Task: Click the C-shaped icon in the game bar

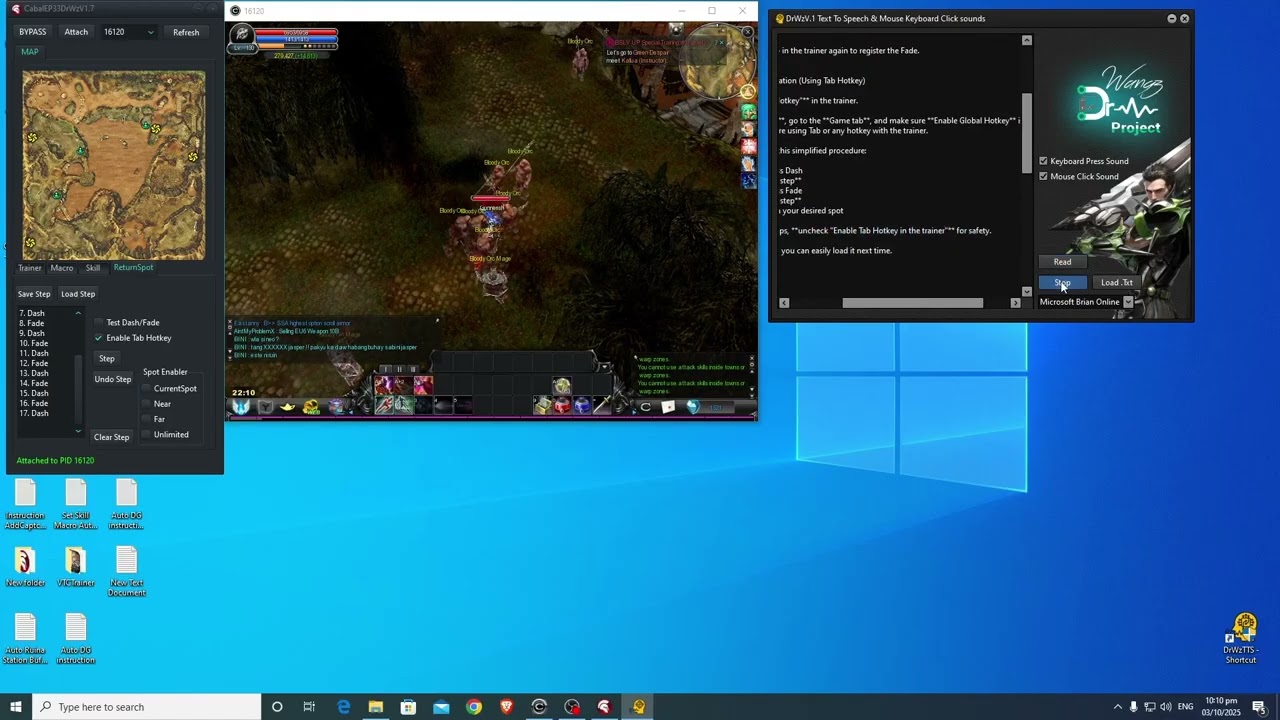Action: [x=646, y=407]
